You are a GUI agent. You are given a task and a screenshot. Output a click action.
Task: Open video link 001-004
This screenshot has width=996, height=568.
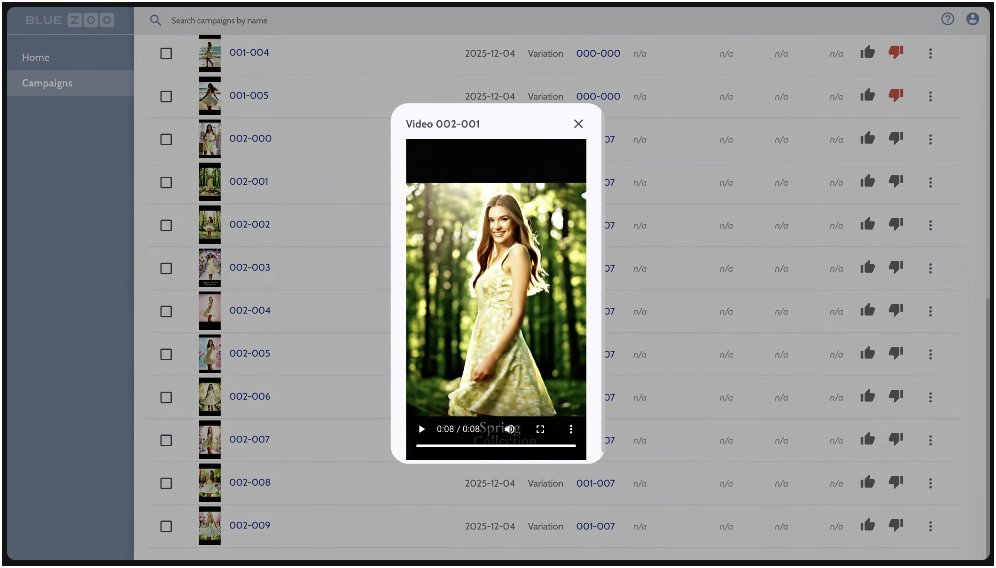point(249,52)
